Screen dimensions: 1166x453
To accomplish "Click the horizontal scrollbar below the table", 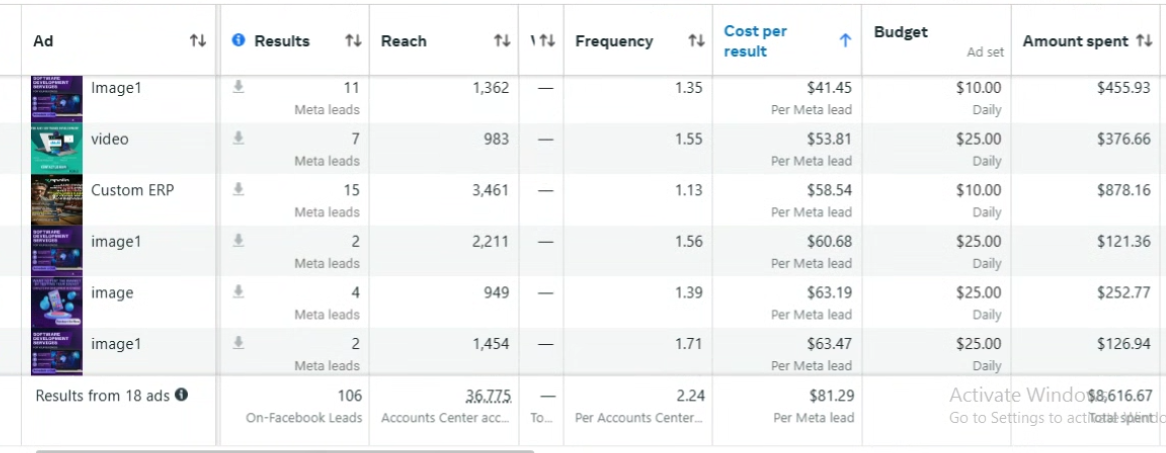I will 285,450.
